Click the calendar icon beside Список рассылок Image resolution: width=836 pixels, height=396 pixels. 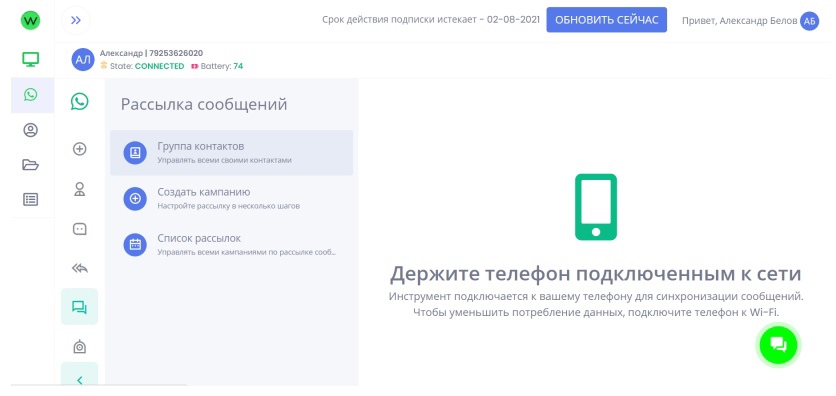pos(135,245)
